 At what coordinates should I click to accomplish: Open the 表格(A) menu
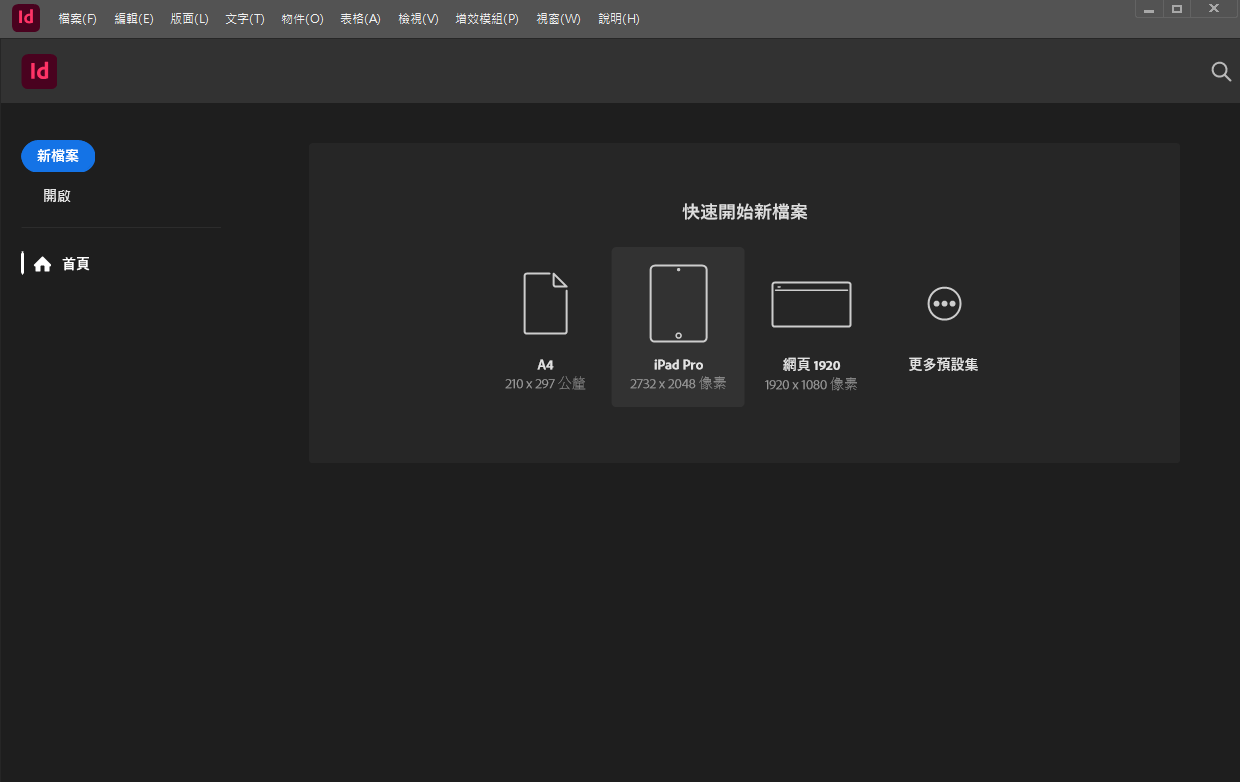pos(360,19)
